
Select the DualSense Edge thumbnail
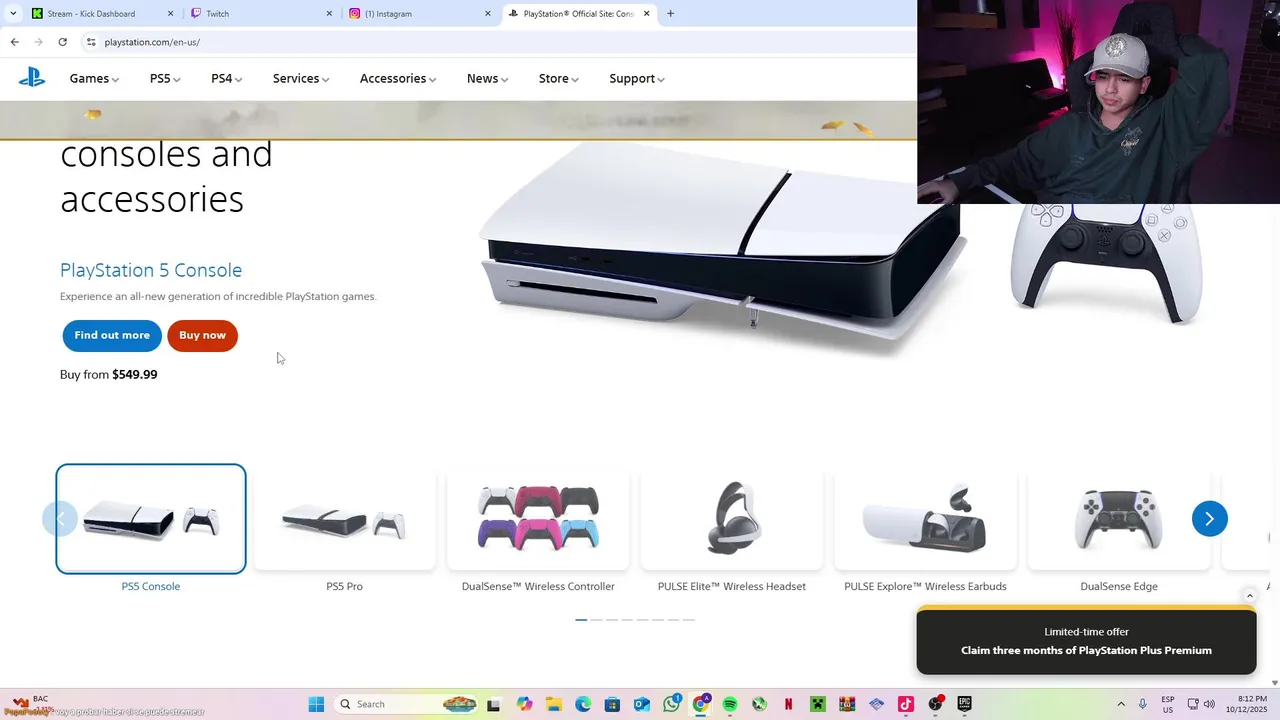tap(1119, 519)
